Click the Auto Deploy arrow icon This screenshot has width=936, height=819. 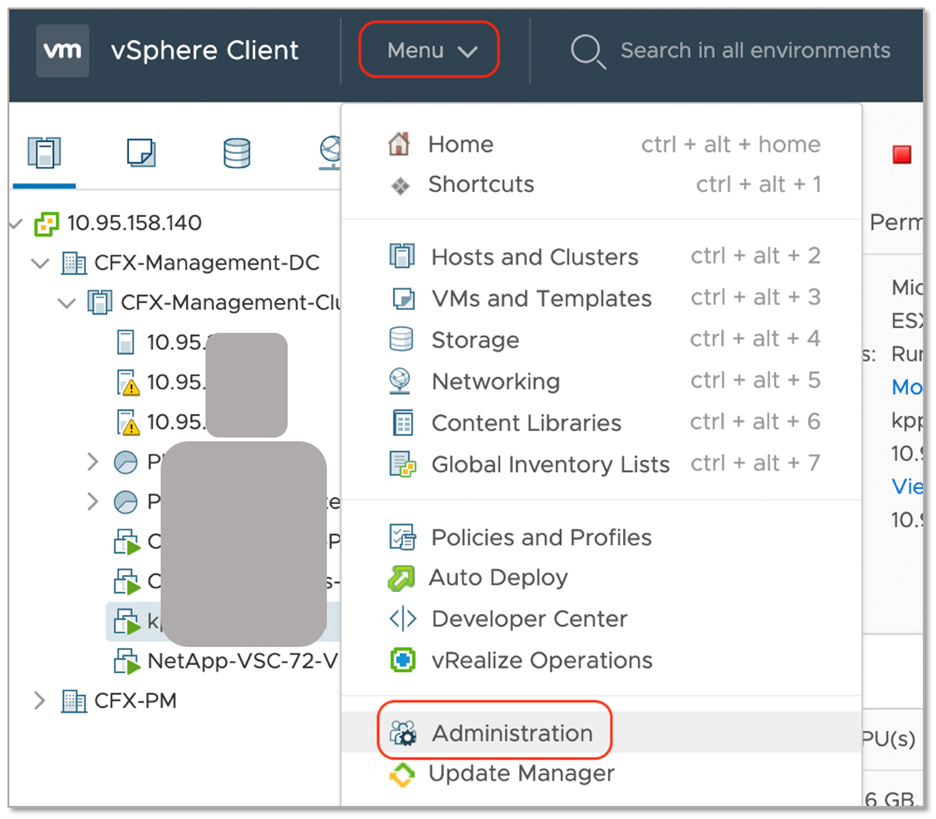400,578
